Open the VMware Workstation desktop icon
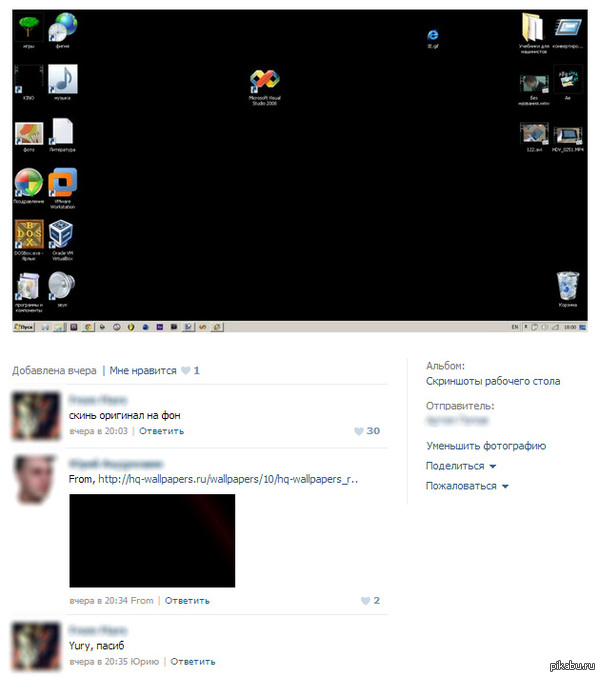Image resolution: width=600 pixels, height=677 pixels. pos(62,185)
